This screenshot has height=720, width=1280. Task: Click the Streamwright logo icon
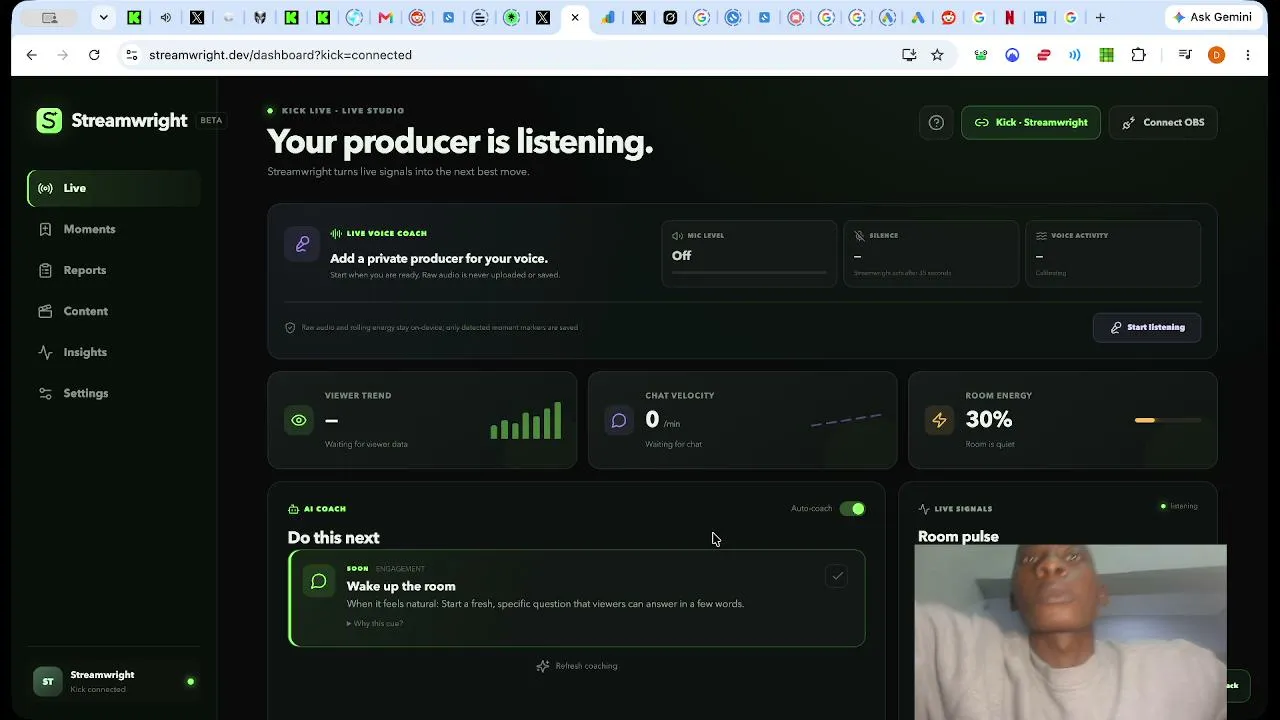(49, 121)
